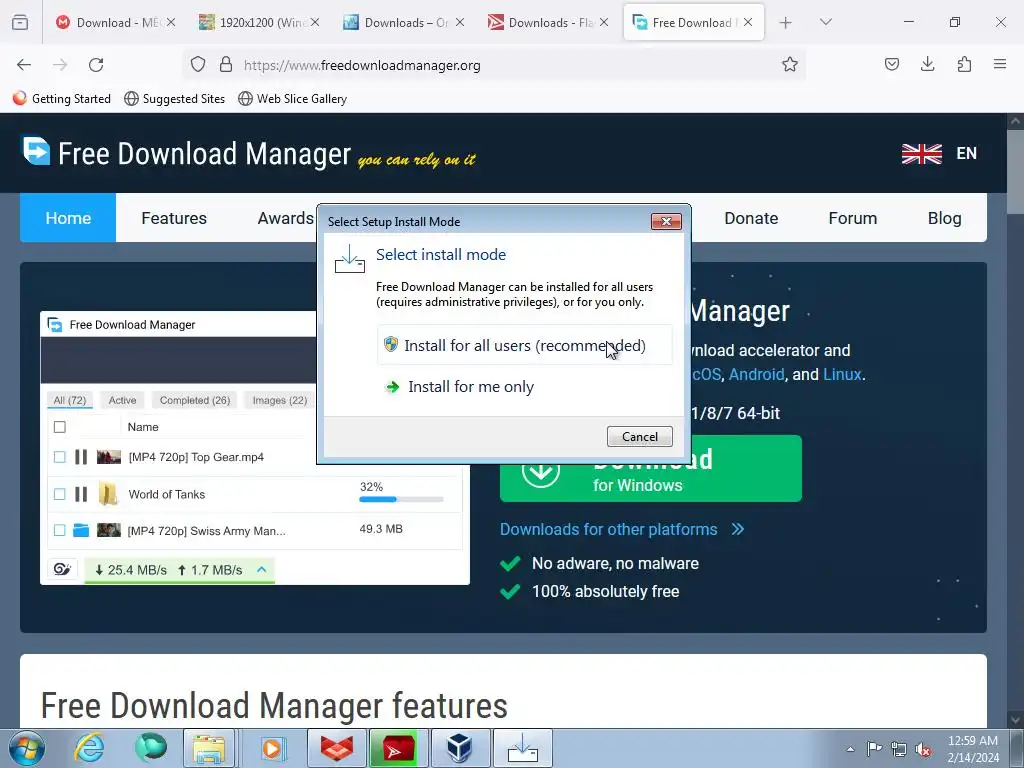The image size is (1024, 768).
Task: Bookmark this page with the star icon
Action: (790, 65)
